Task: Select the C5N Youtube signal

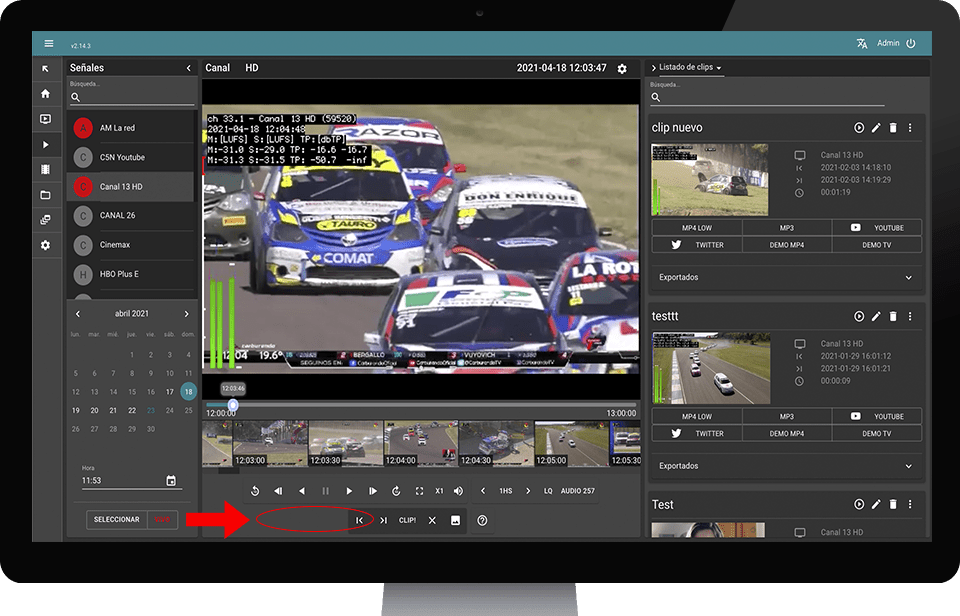Action: pyautogui.click(x=132, y=157)
